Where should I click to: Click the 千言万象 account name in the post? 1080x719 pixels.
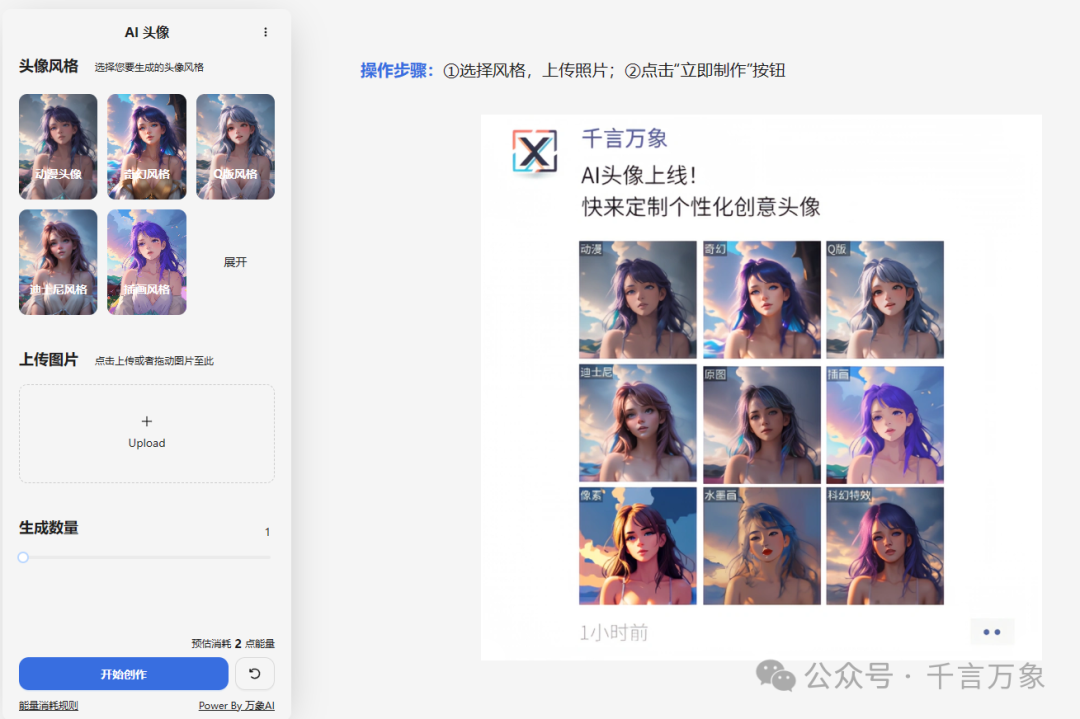click(x=624, y=139)
